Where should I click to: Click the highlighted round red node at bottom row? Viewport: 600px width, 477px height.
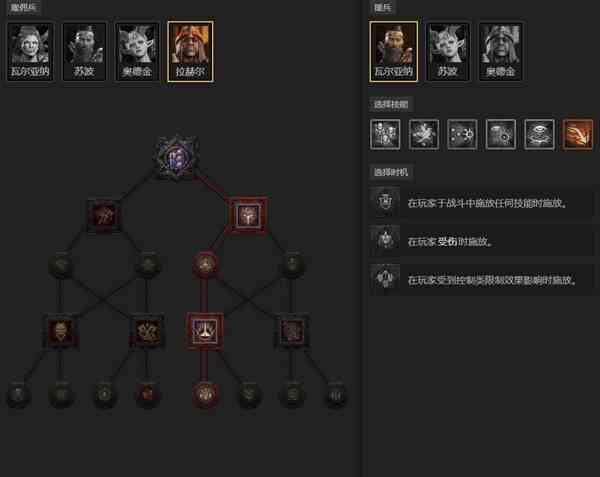[205, 394]
